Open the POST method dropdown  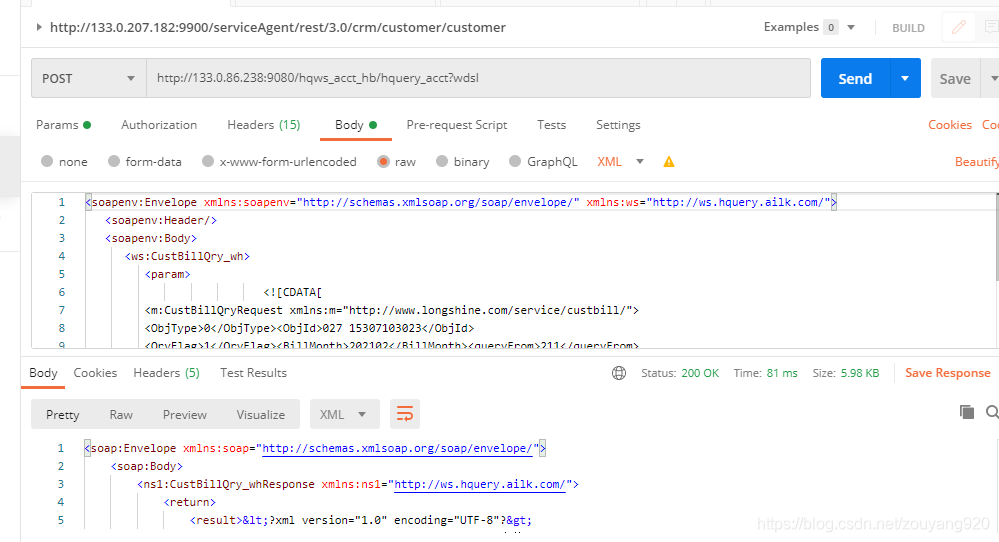tap(89, 78)
